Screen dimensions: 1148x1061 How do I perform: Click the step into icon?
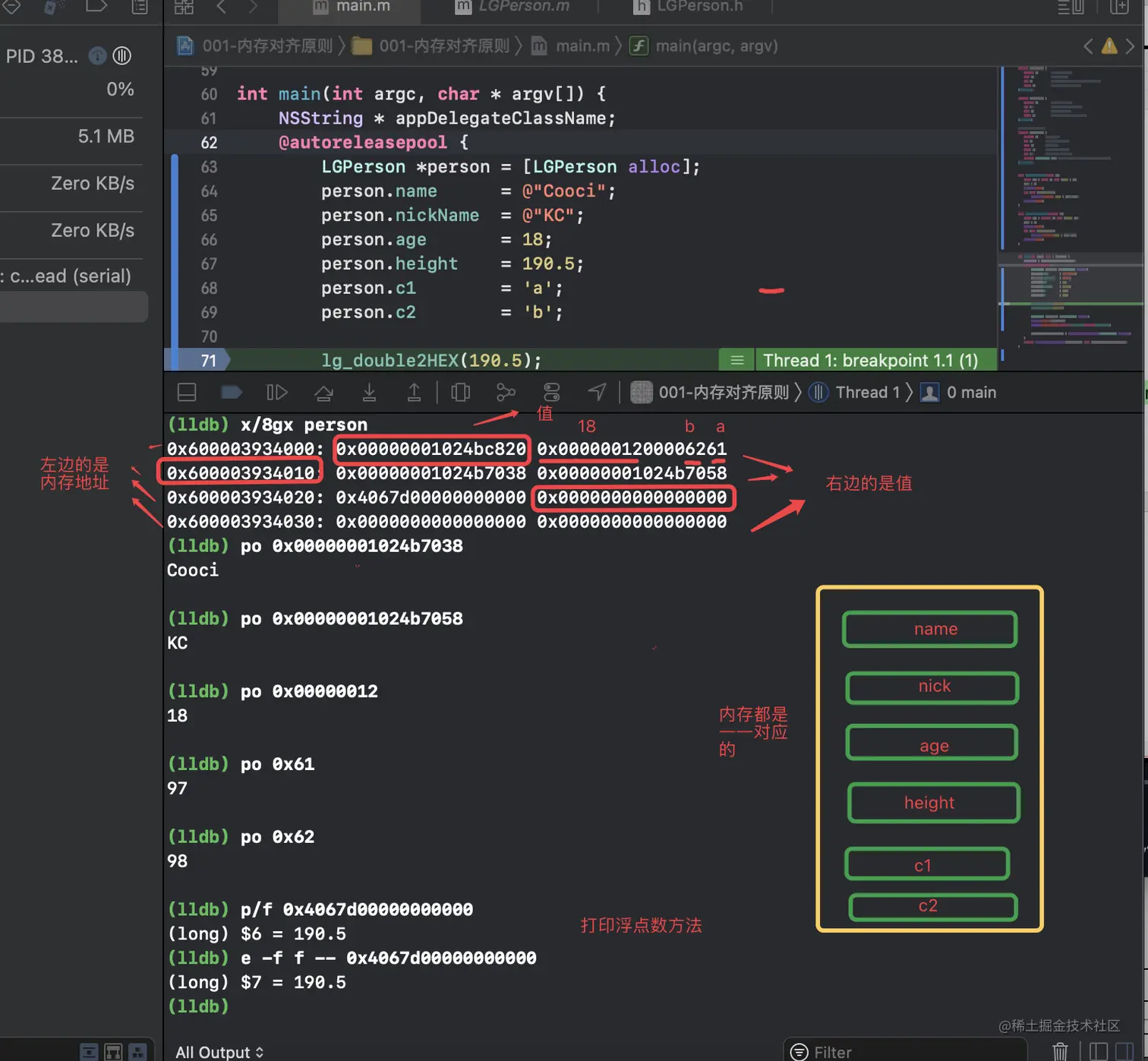pos(369,392)
